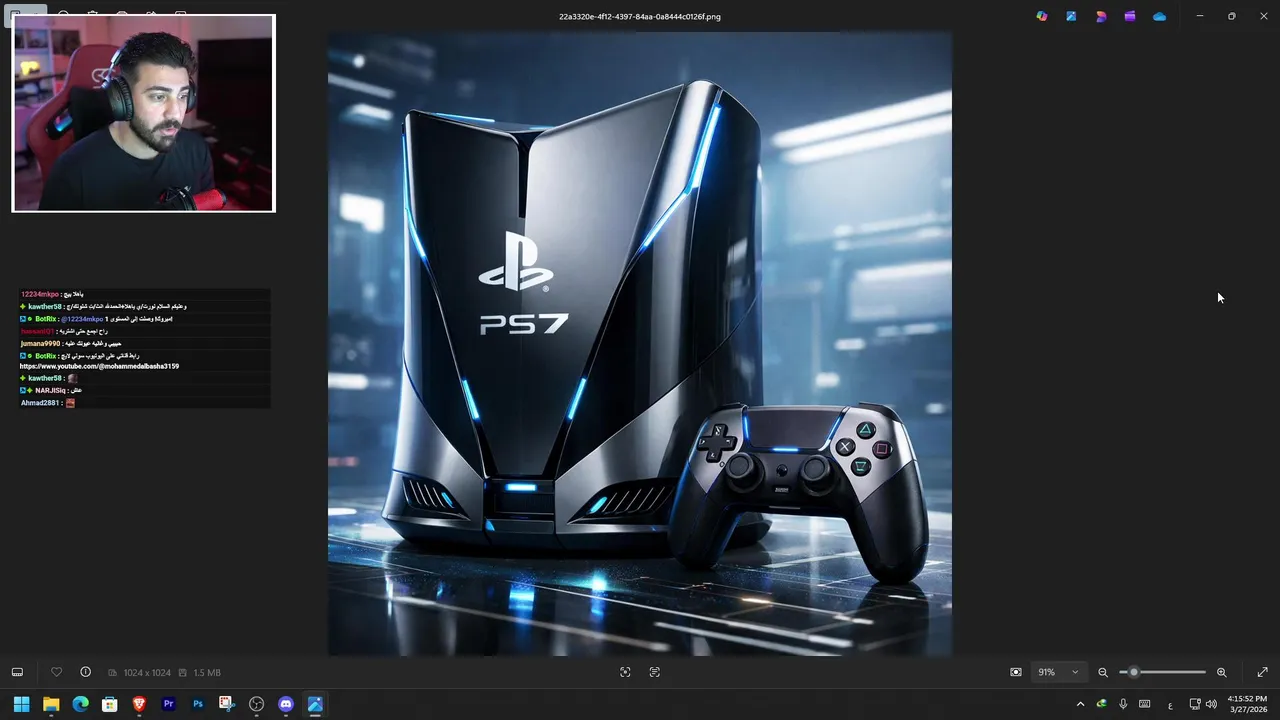
Task: Close the Photos window
Action: (1263, 16)
